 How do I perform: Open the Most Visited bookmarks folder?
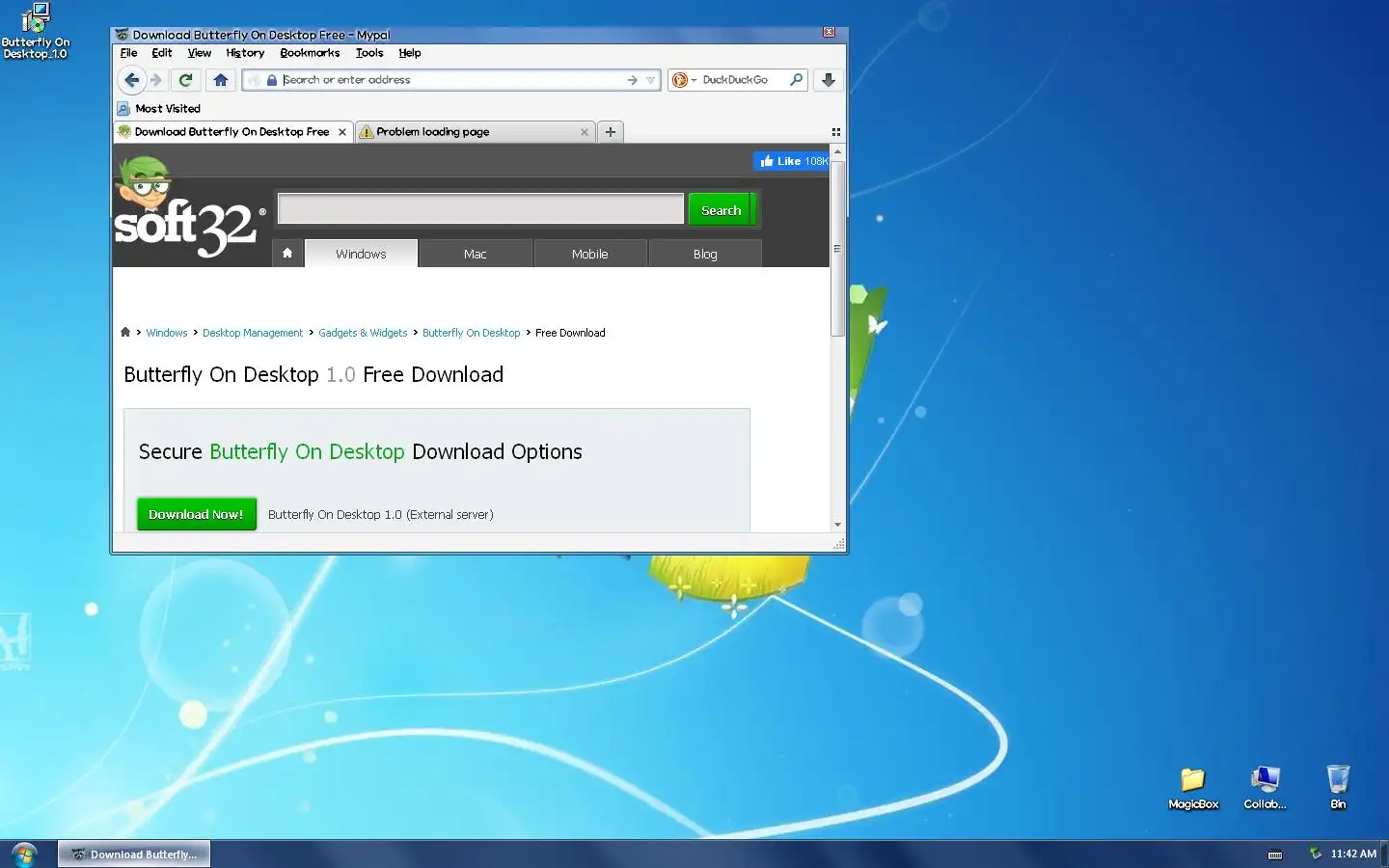(x=159, y=109)
